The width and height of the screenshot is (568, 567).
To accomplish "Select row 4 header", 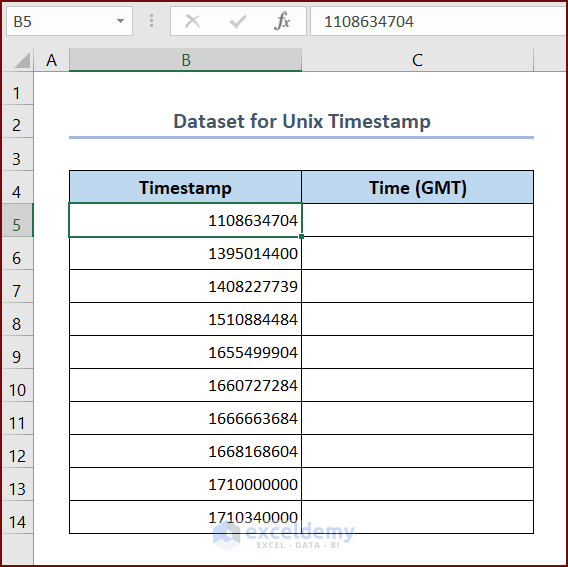I will pos(17,187).
